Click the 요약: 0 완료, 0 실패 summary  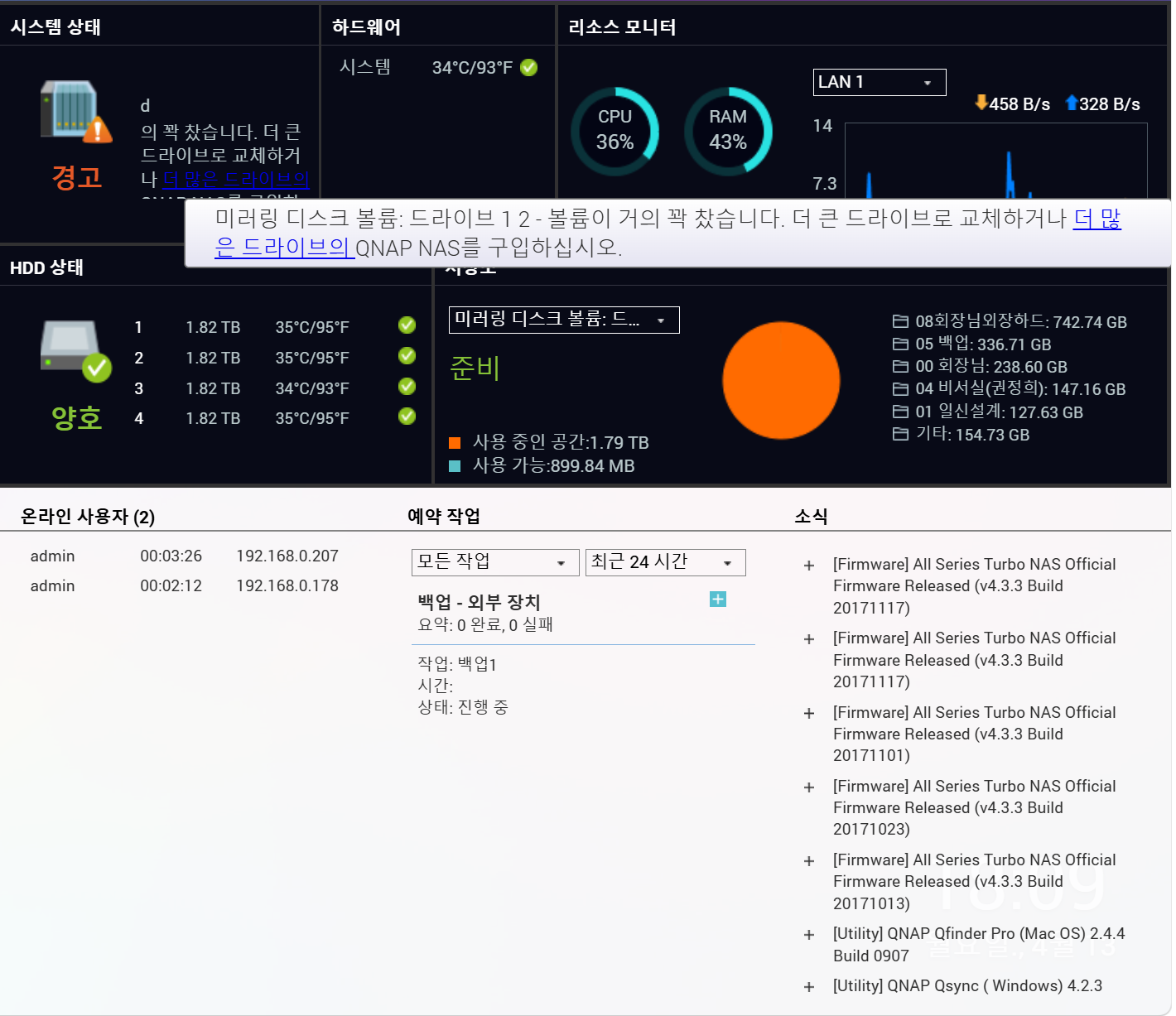485,624
